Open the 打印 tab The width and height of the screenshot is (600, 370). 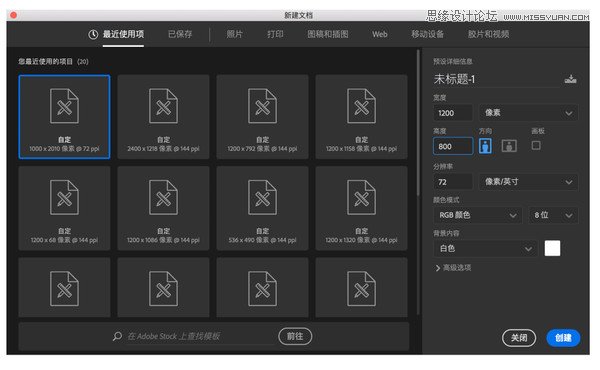pyautogui.click(x=275, y=34)
